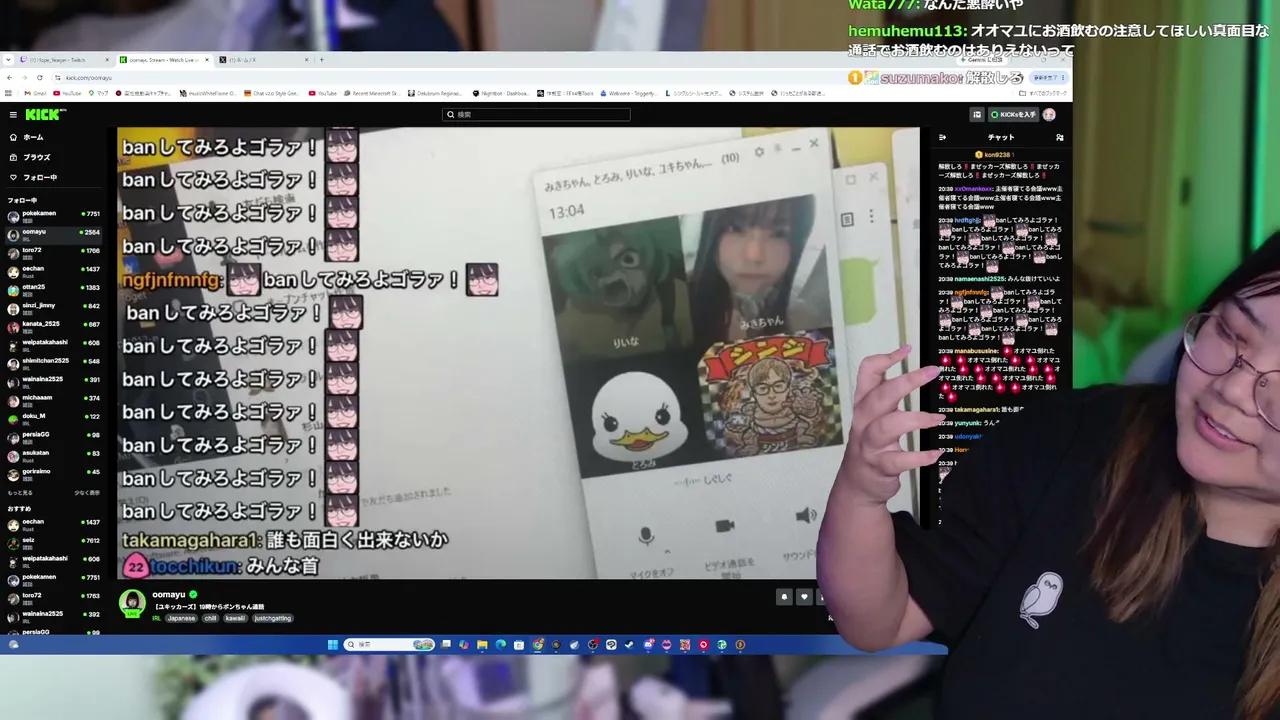This screenshot has width=1280, height=720.
Task: Click the kawaii stream tag
Action: pos(235,618)
